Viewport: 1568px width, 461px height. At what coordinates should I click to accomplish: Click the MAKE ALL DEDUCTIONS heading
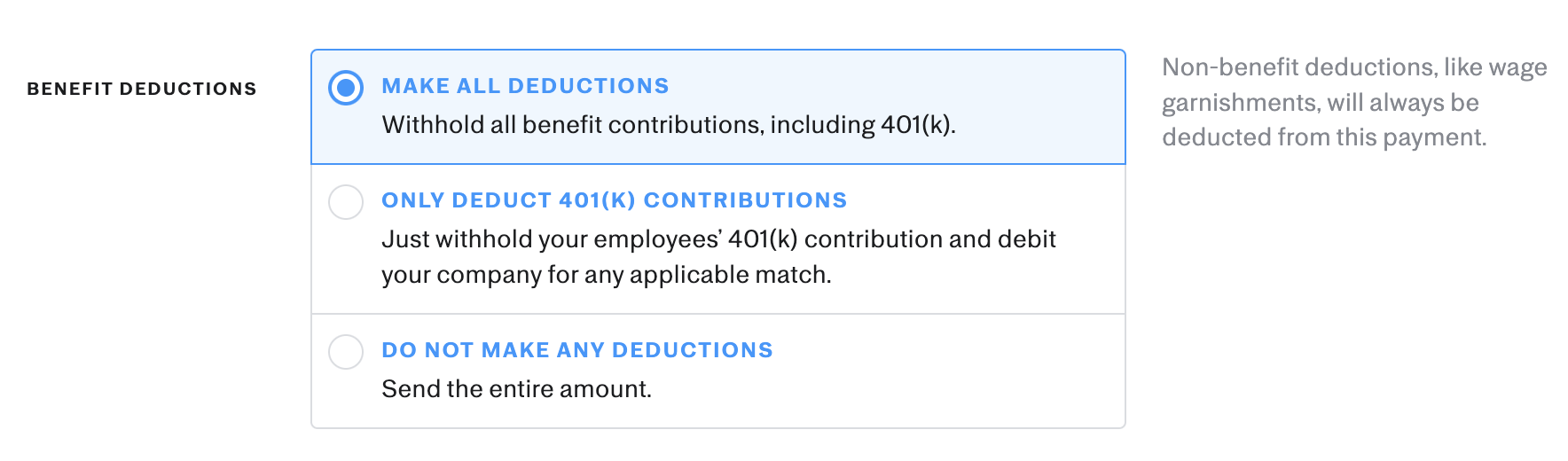coord(525,86)
